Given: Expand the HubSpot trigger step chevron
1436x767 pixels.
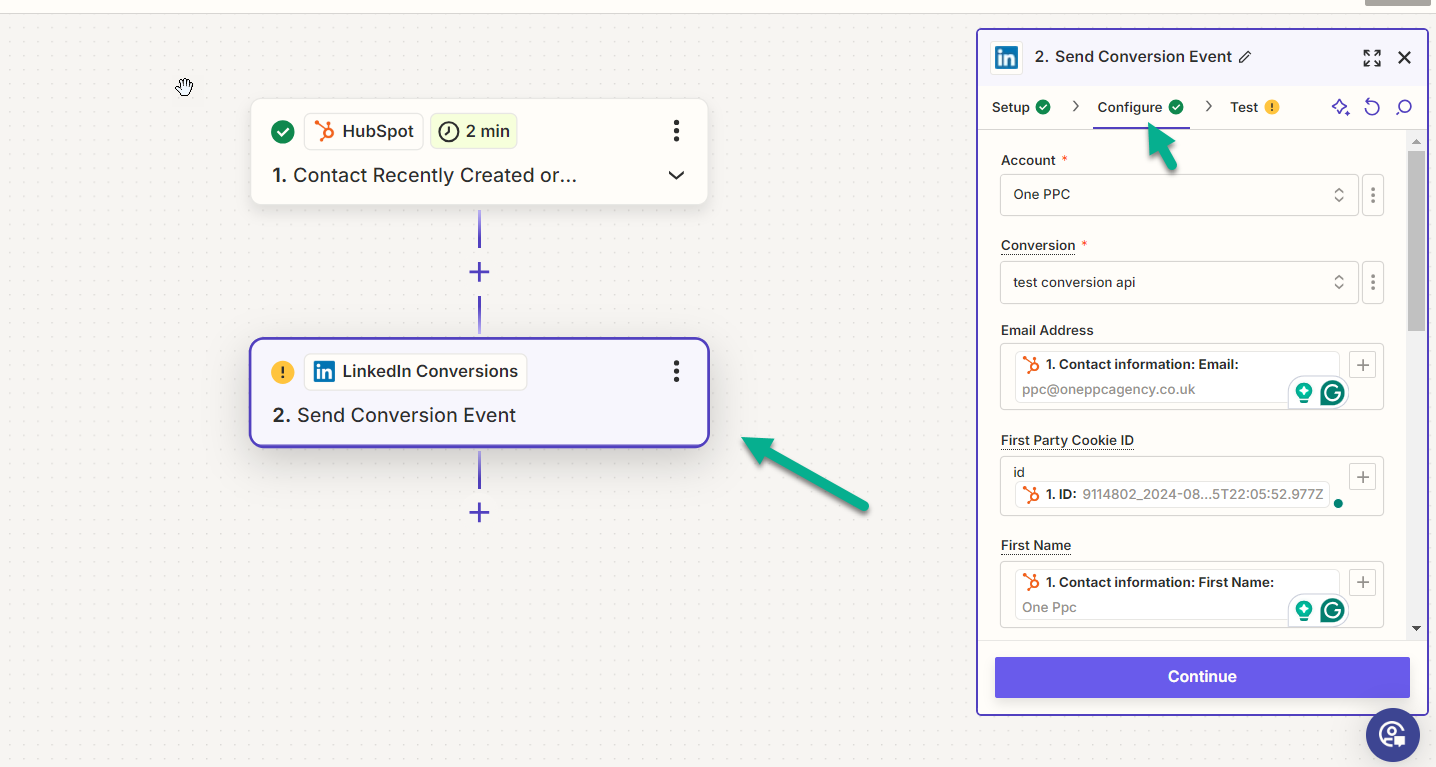Looking at the screenshot, I should 676,175.
